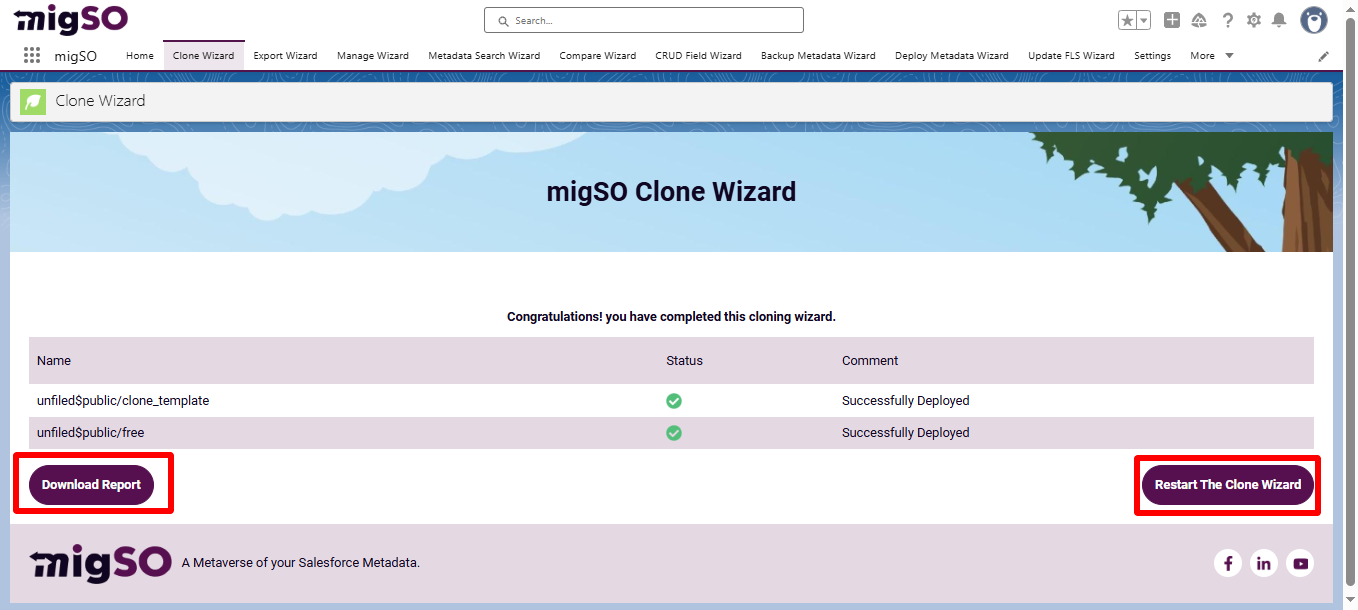Switch to Metadata Search Wizard tab

pyautogui.click(x=484, y=56)
